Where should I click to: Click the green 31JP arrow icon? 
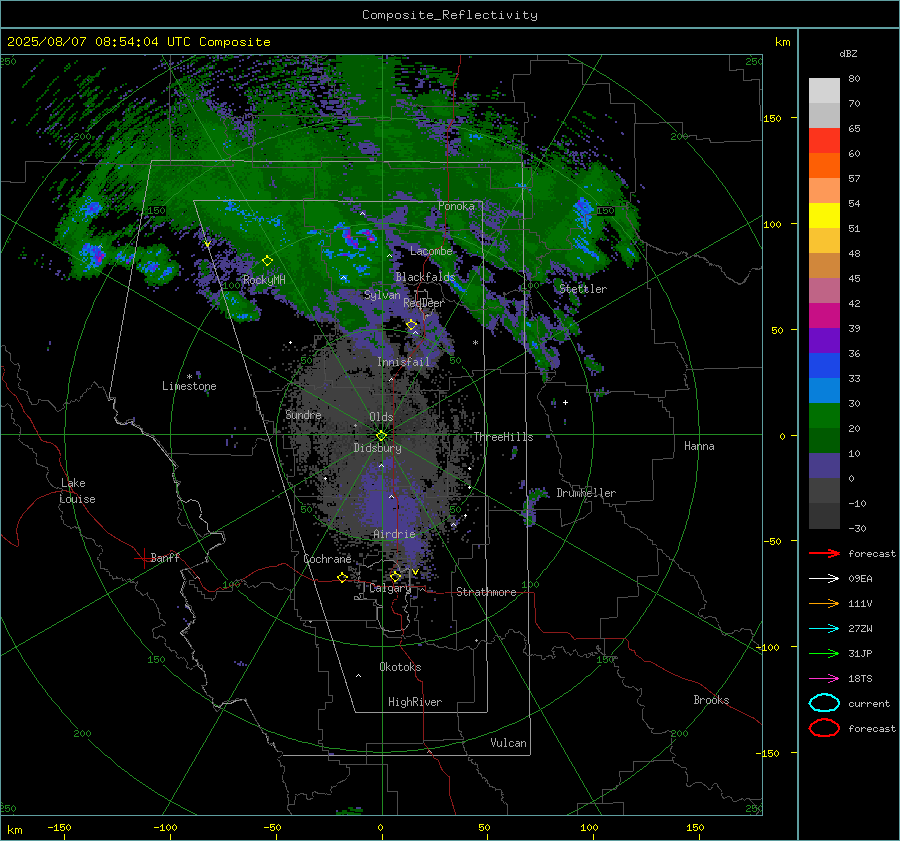point(824,653)
